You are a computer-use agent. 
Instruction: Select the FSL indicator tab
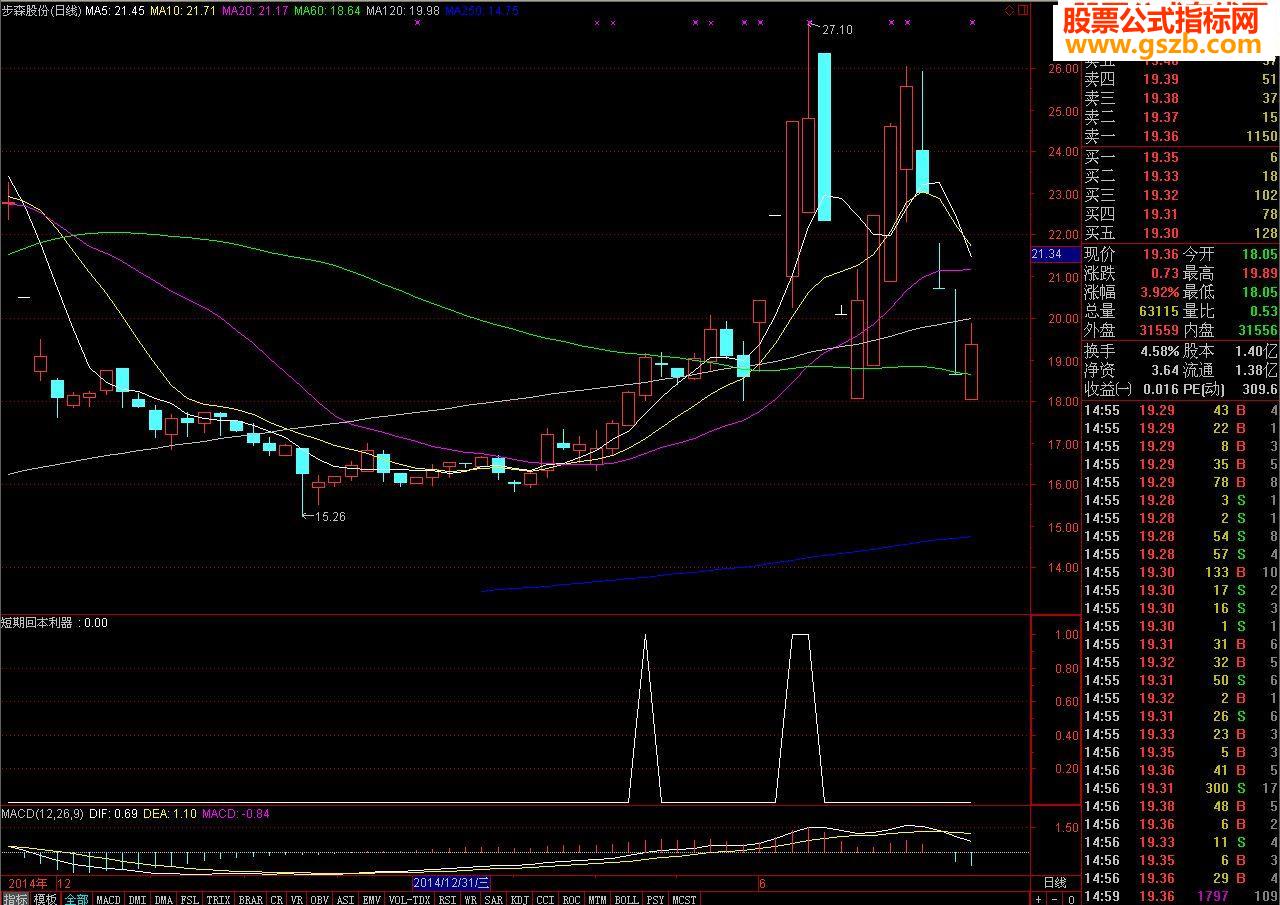(x=190, y=899)
